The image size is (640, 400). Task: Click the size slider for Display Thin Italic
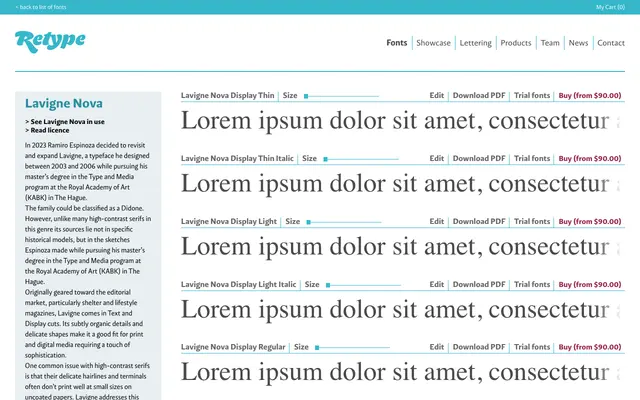coord(361,159)
